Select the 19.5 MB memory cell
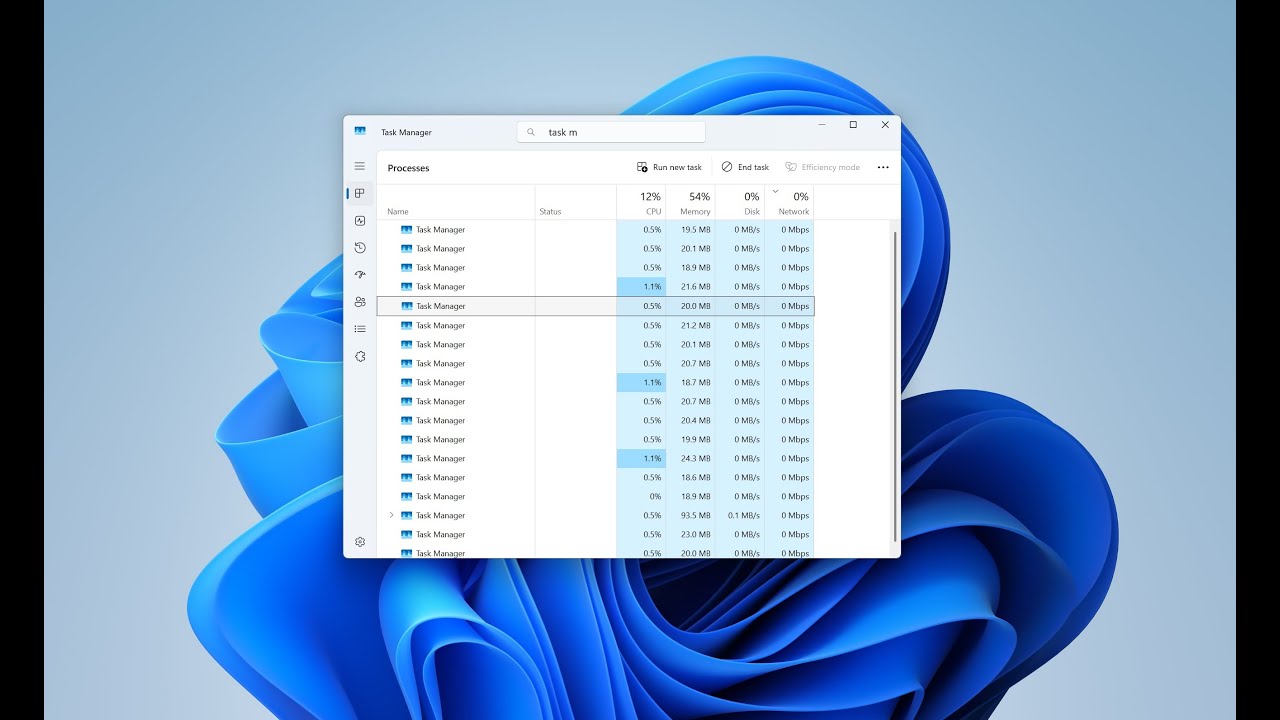 690,229
